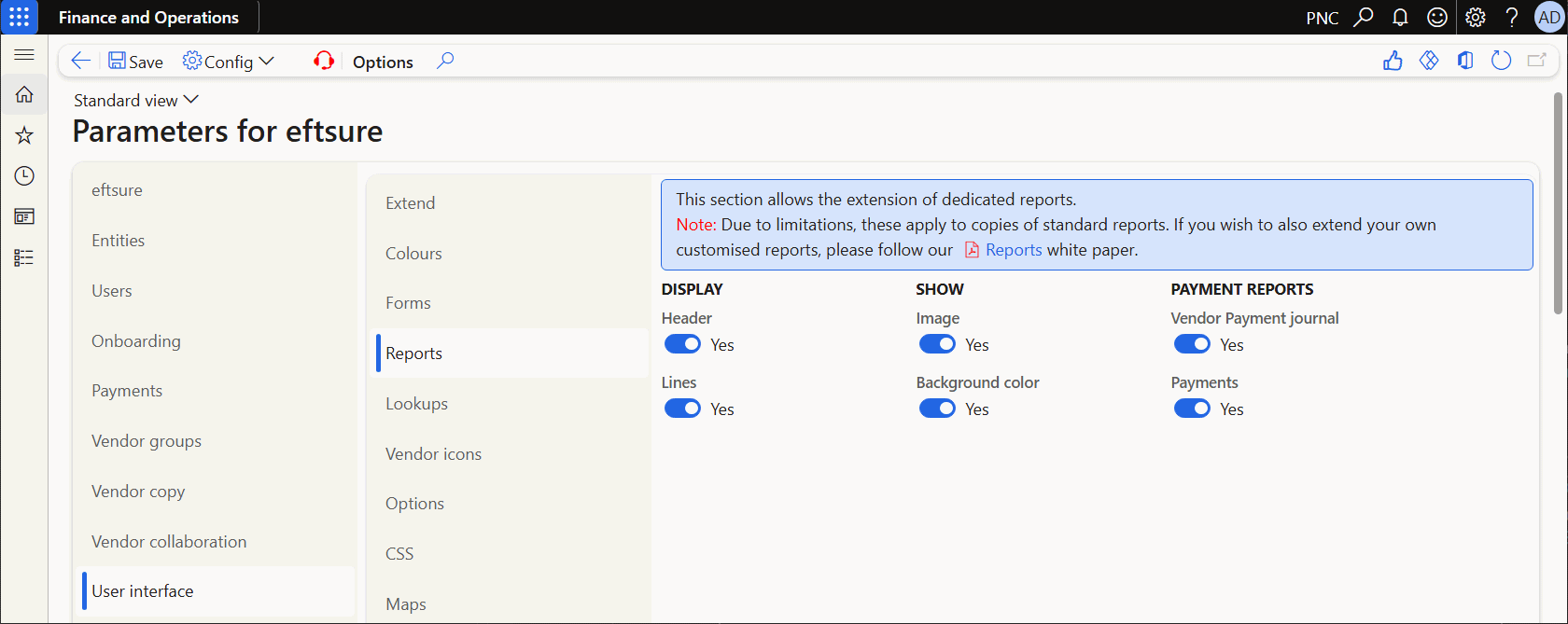Click the PNC company selector
Image resolution: width=1568 pixels, height=624 pixels.
[x=1322, y=18]
